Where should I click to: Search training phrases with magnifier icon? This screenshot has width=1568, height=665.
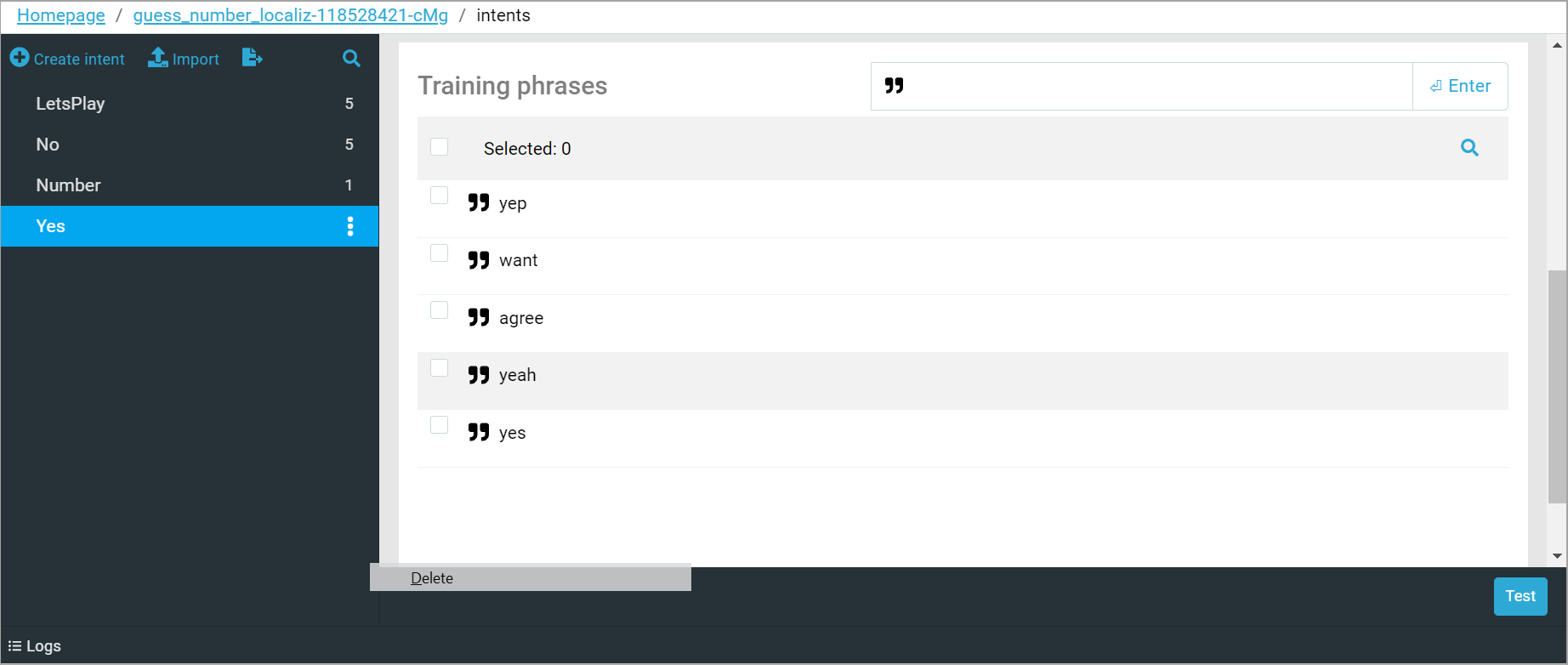[x=1469, y=148]
